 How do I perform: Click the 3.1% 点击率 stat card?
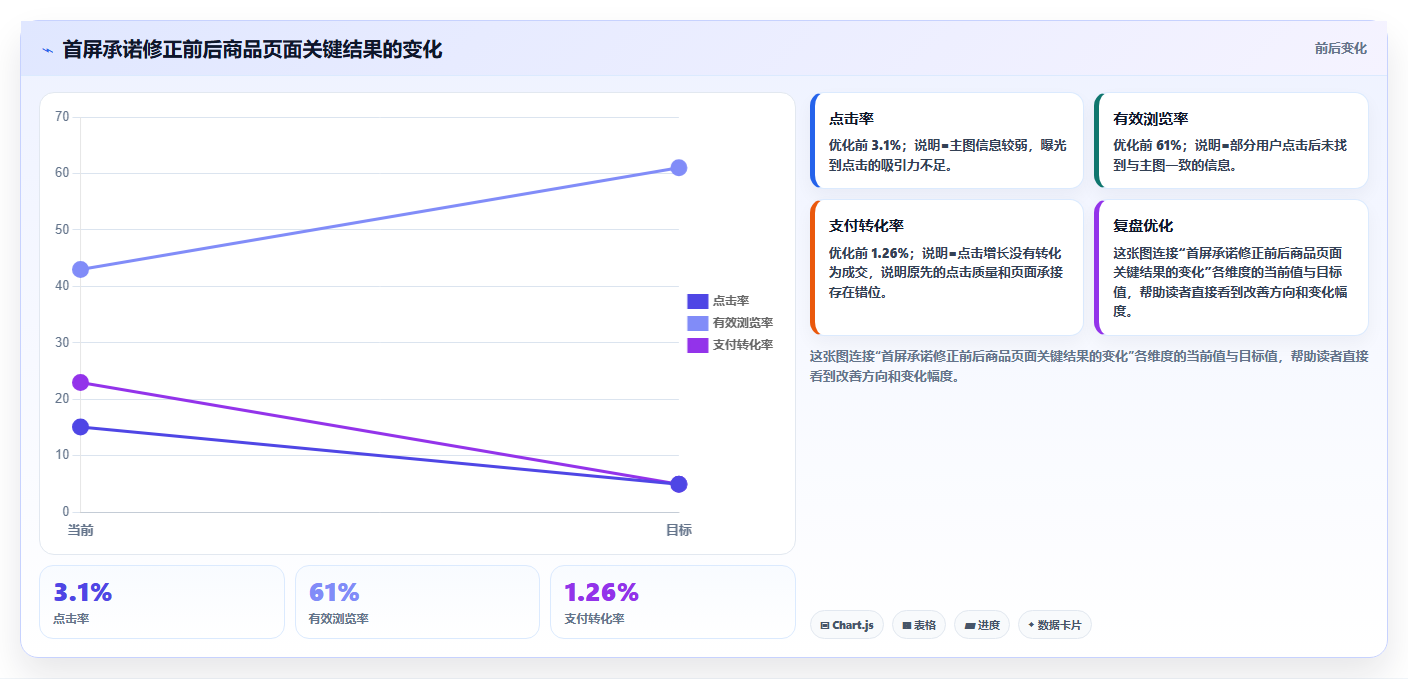(162, 602)
